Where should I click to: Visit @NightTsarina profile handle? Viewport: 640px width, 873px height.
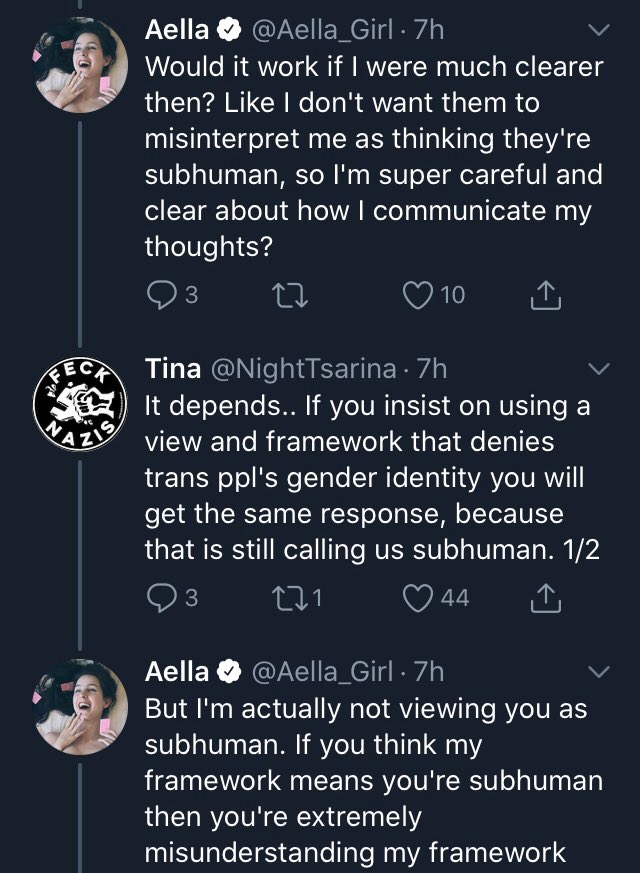click(303, 369)
